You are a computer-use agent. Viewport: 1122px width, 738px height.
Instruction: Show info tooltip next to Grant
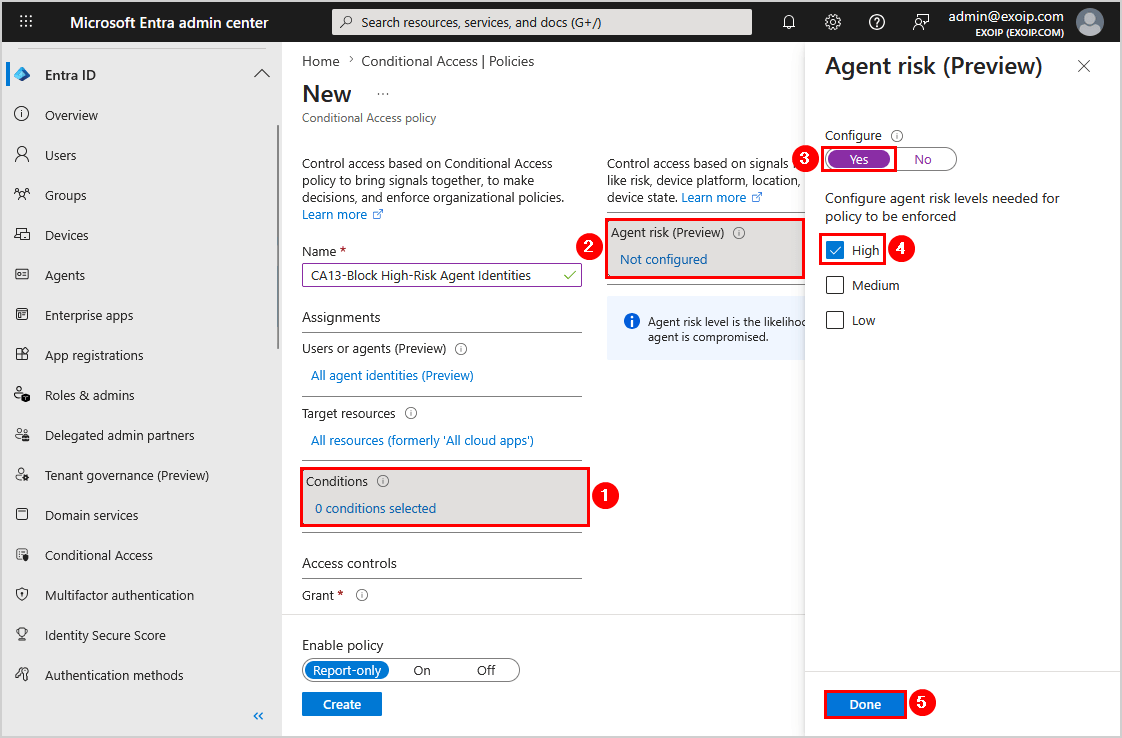362,595
